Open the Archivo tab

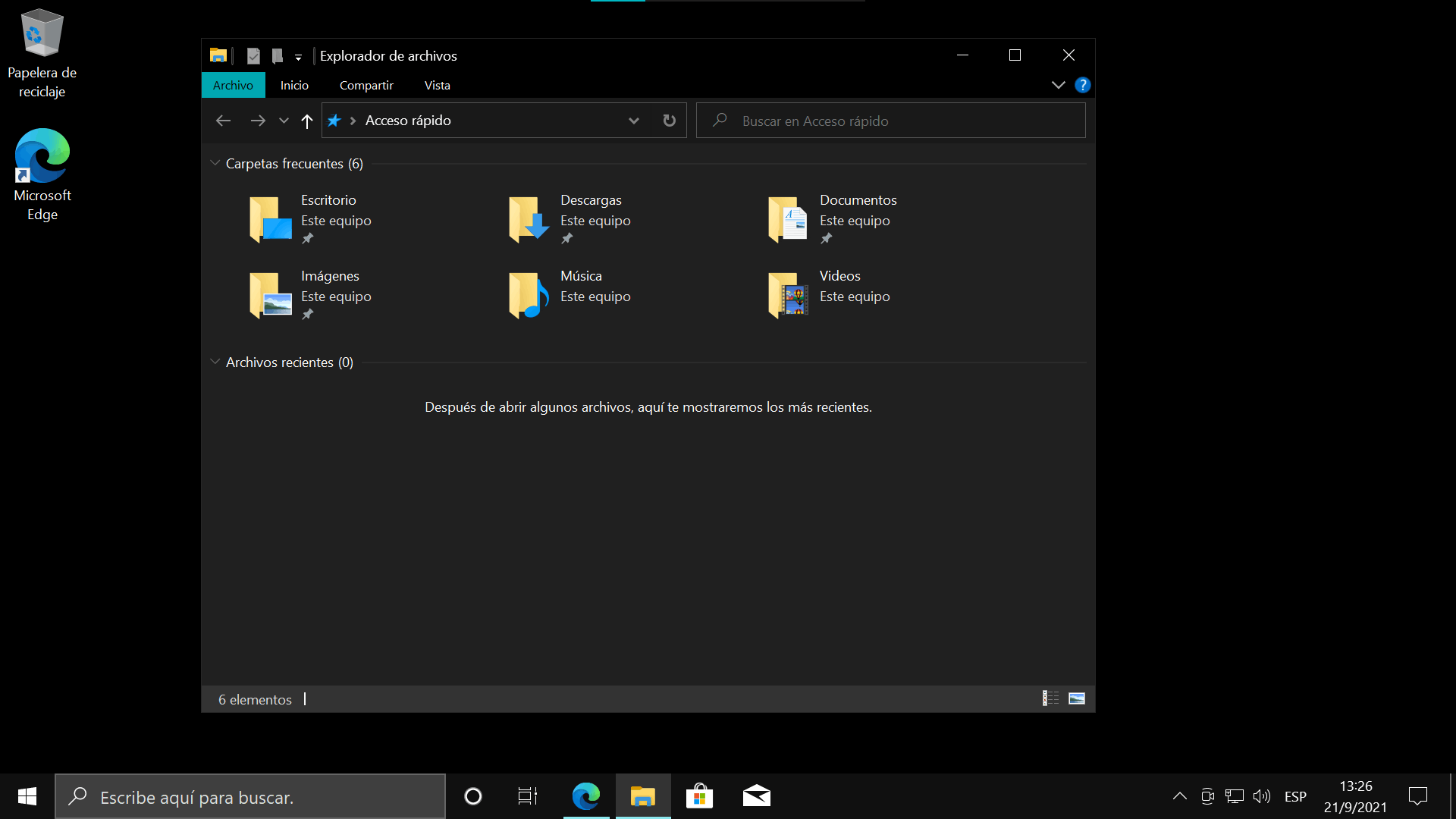(233, 85)
